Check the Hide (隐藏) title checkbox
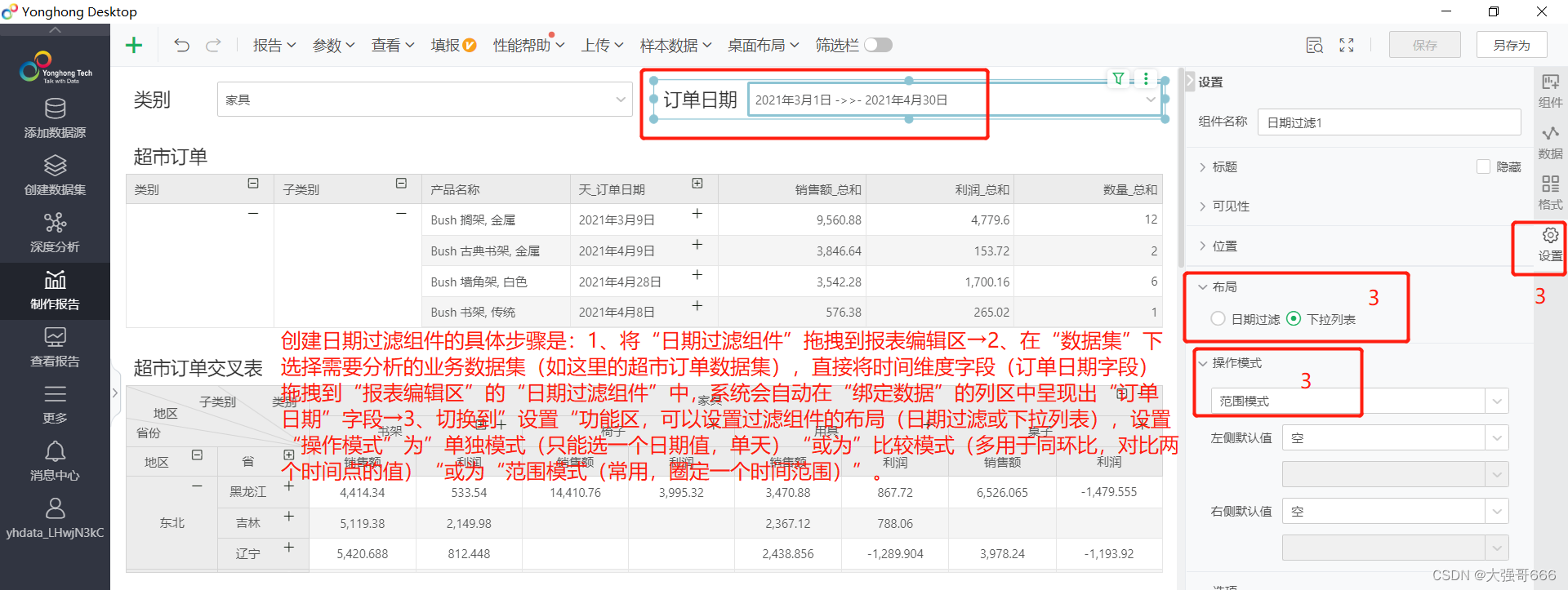Screen dimensions: 1568x590 1483,166
